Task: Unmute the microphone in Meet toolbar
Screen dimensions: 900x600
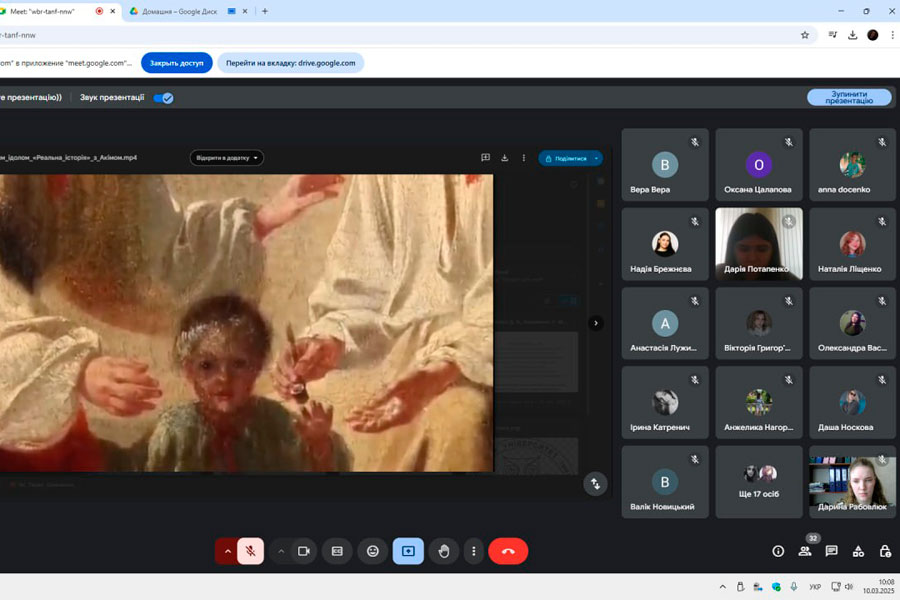Action: click(251, 551)
